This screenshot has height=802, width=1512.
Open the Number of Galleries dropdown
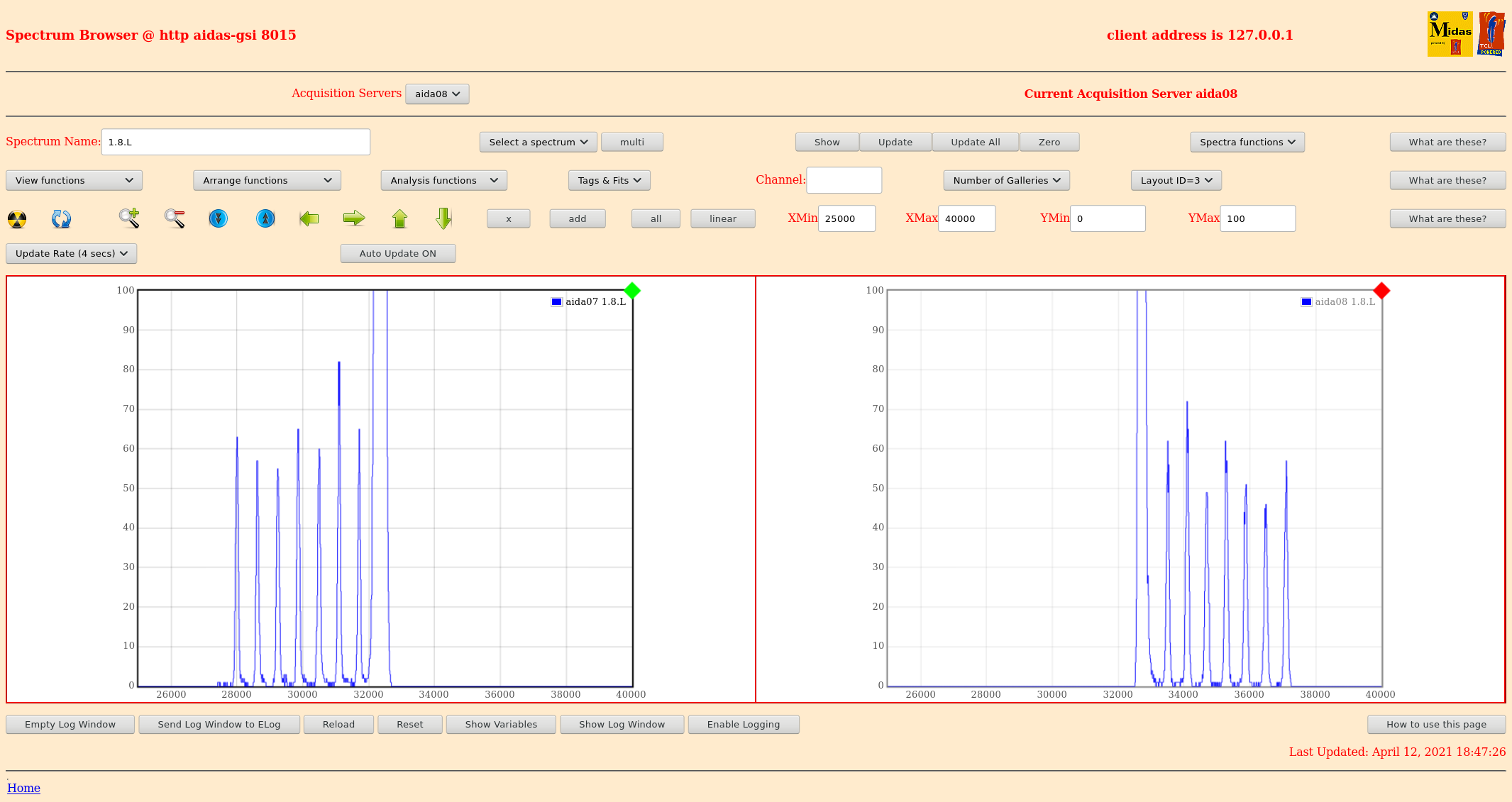[x=1007, y=181]
